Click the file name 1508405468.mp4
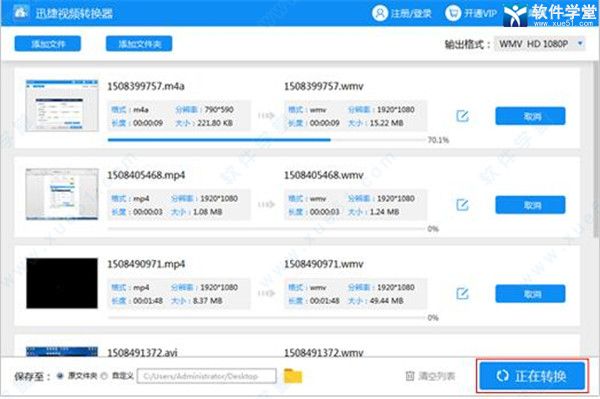This screenshot has width=600, height=399. point(146,175)
